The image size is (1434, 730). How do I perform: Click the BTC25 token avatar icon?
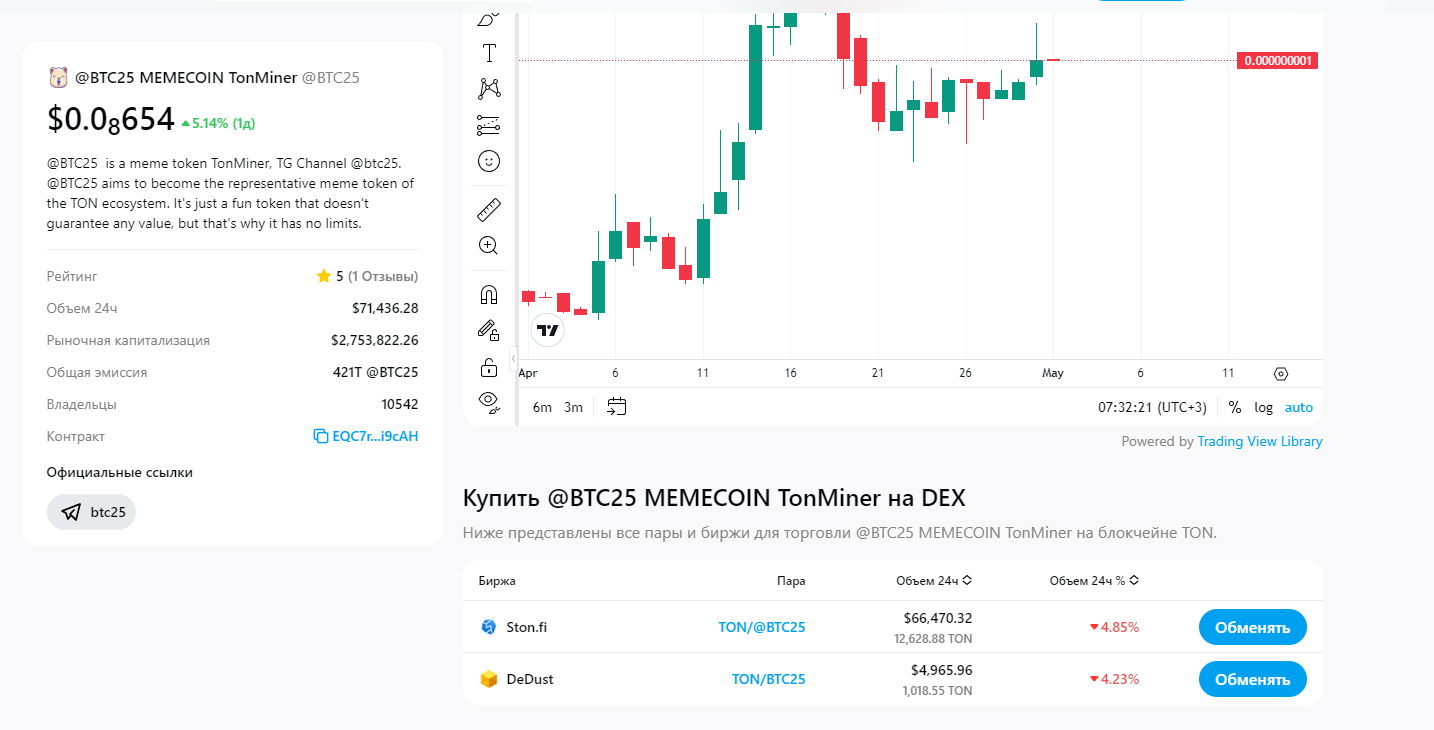[58, 77]
